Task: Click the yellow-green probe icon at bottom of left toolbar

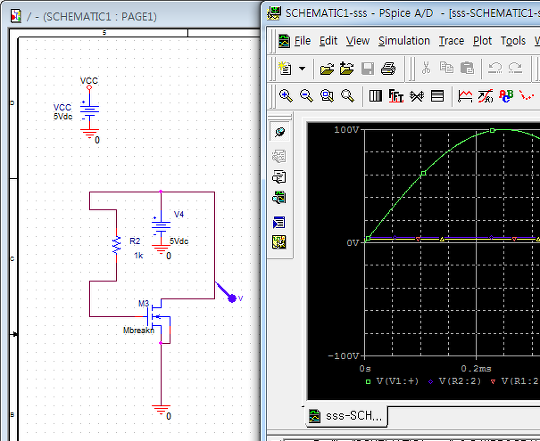Action: tap(279, 242)
